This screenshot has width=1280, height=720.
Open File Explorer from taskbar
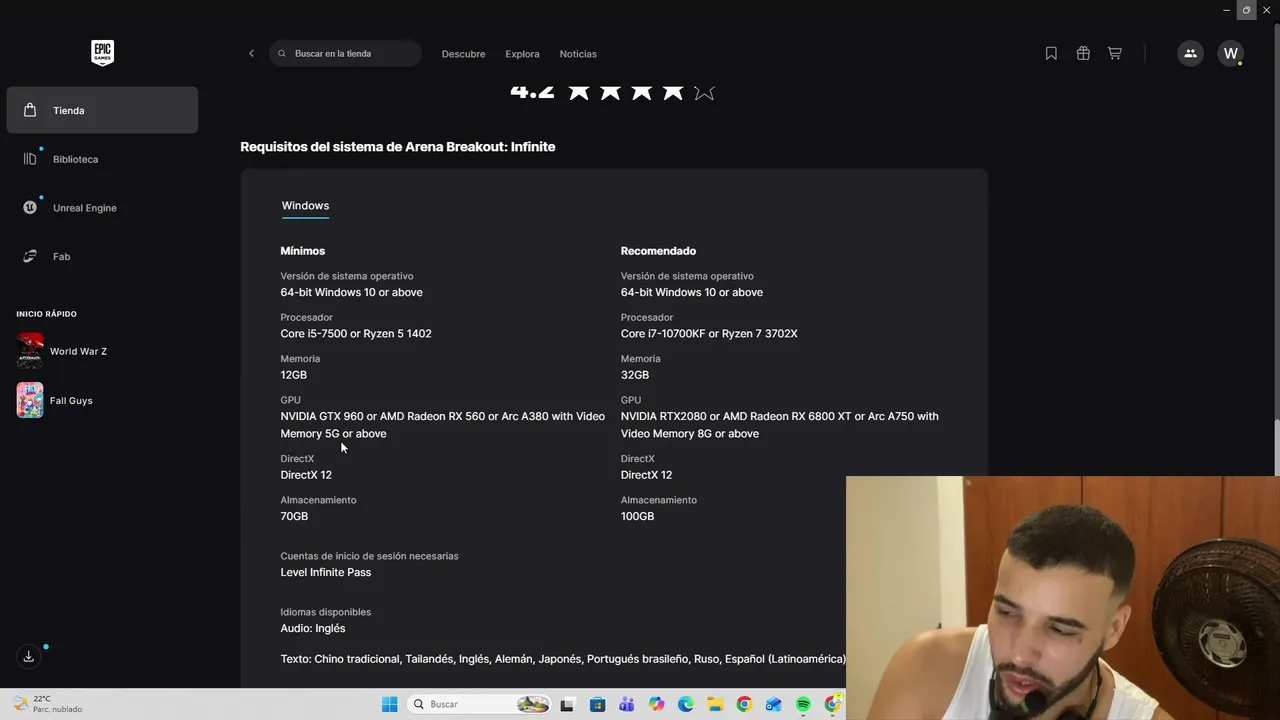click(715, 704)
